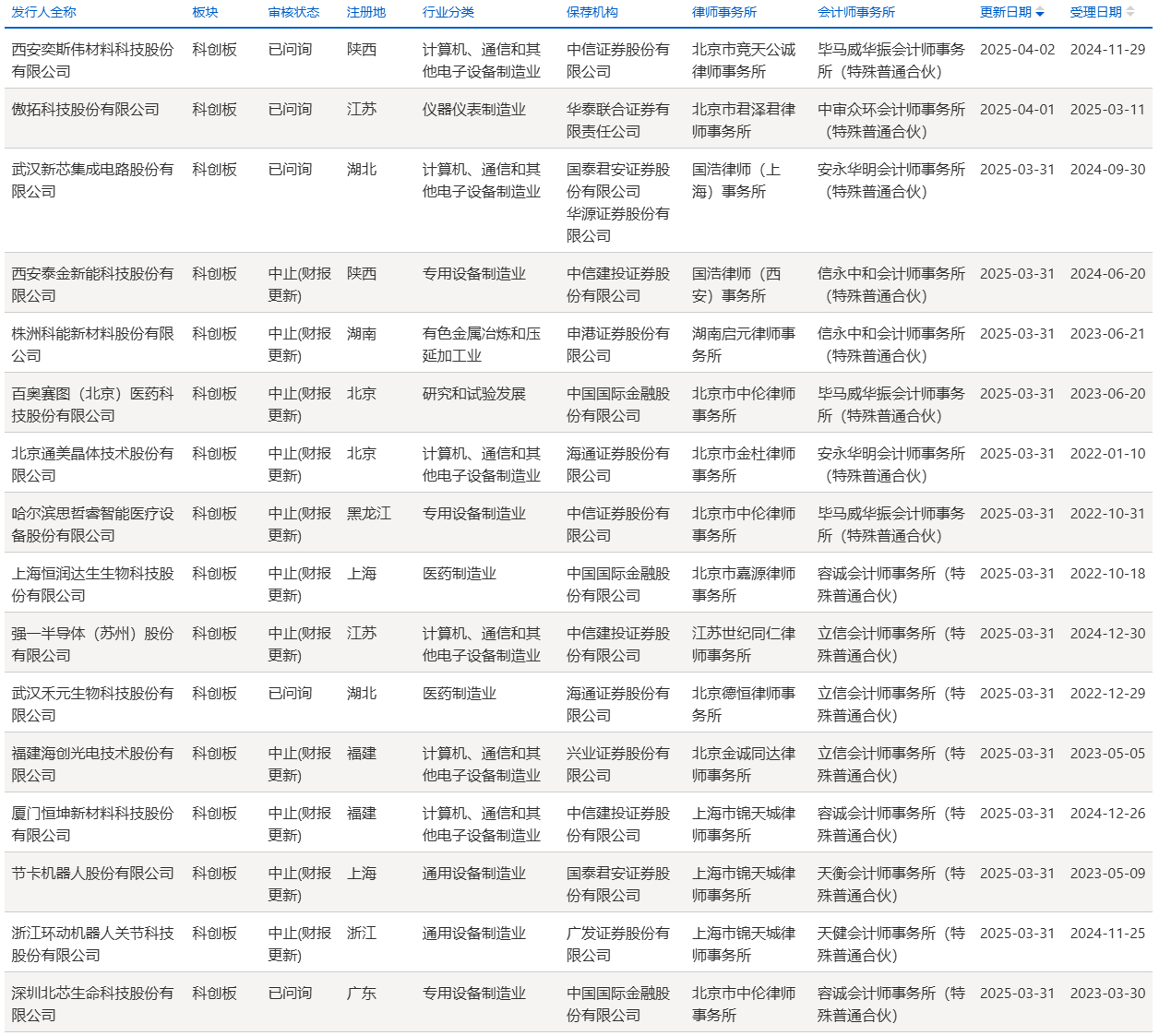The image size is (1159, 1036).
Task: Click the 审核状态 column header
Action: 293,13
